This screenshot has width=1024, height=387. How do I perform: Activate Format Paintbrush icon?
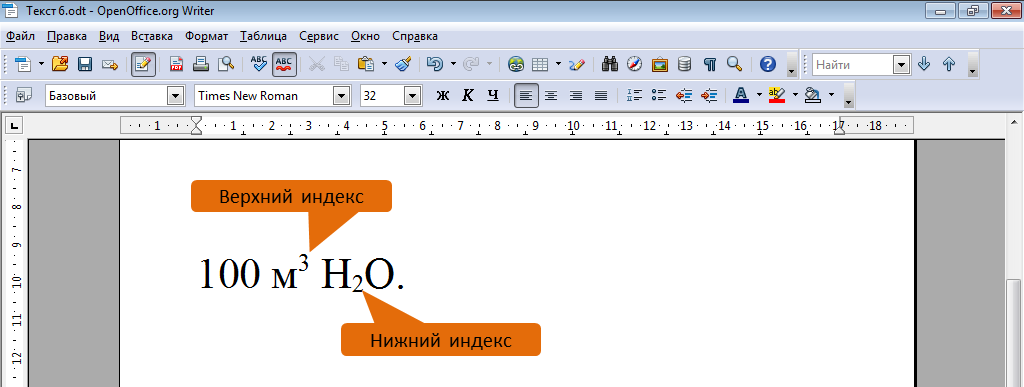tap(404, 64)
